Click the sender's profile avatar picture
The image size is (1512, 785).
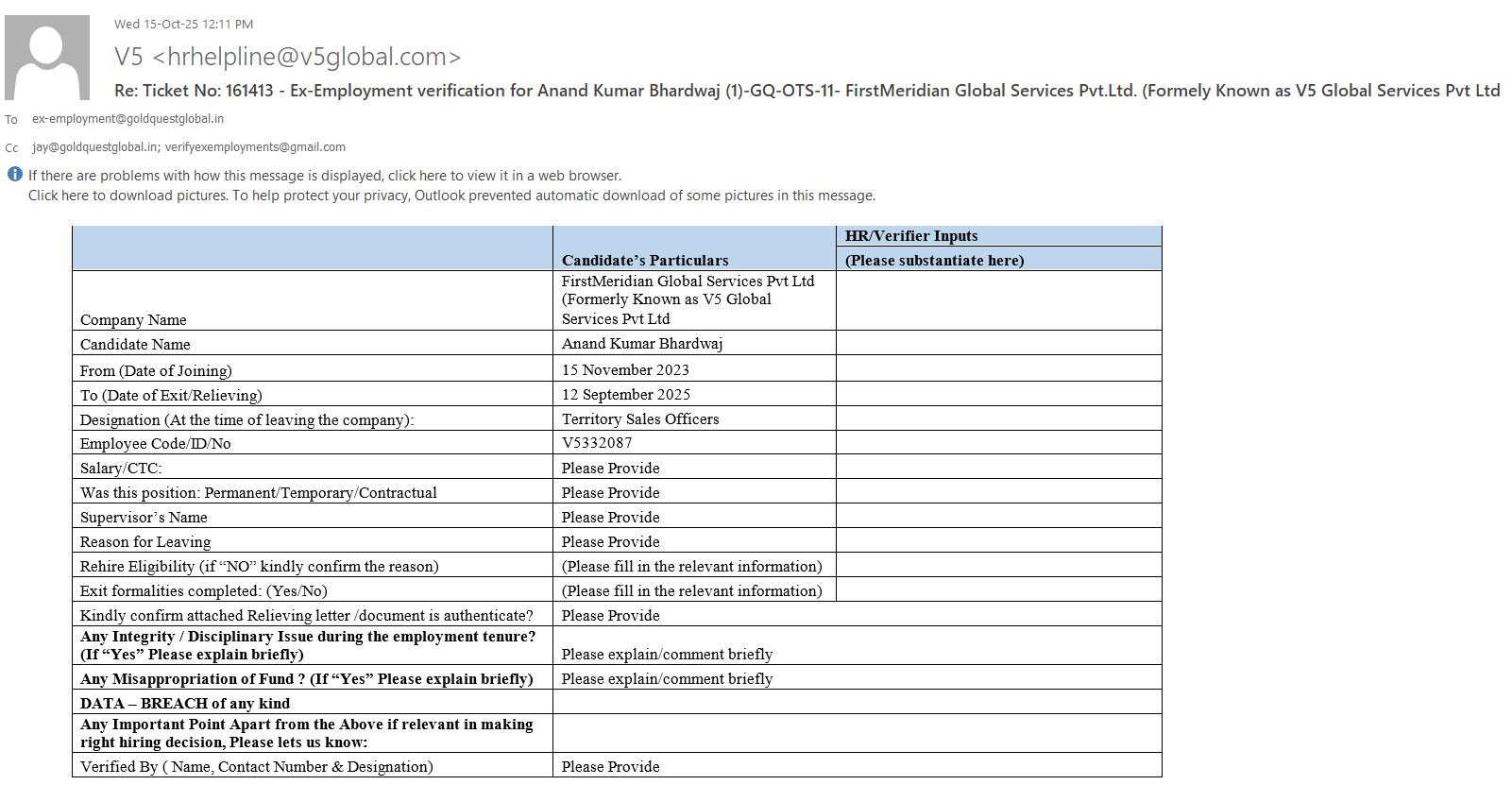pyautogui.click(x=47, y=58)
